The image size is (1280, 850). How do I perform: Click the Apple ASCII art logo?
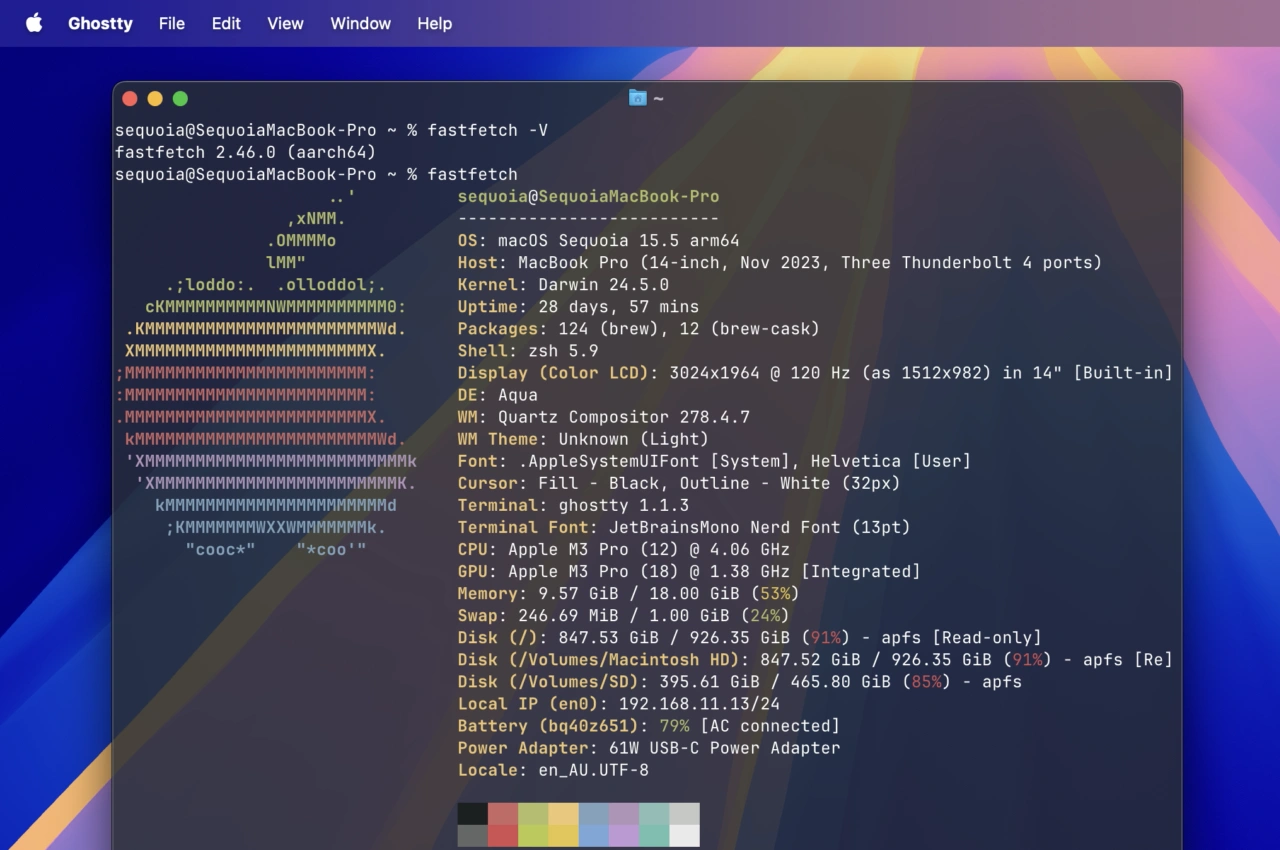265,380
